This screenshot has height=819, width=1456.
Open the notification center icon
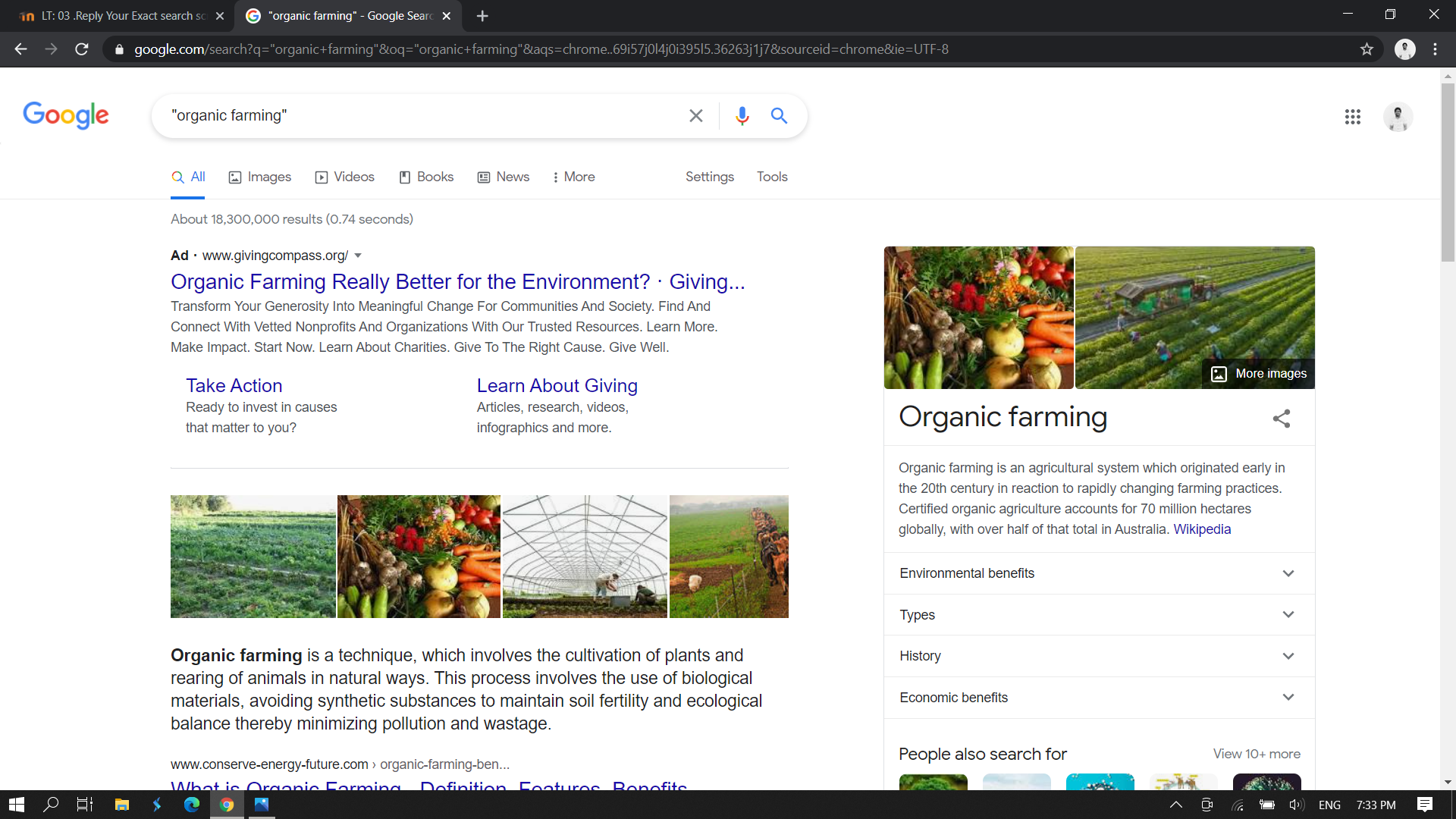point(1425,805)
